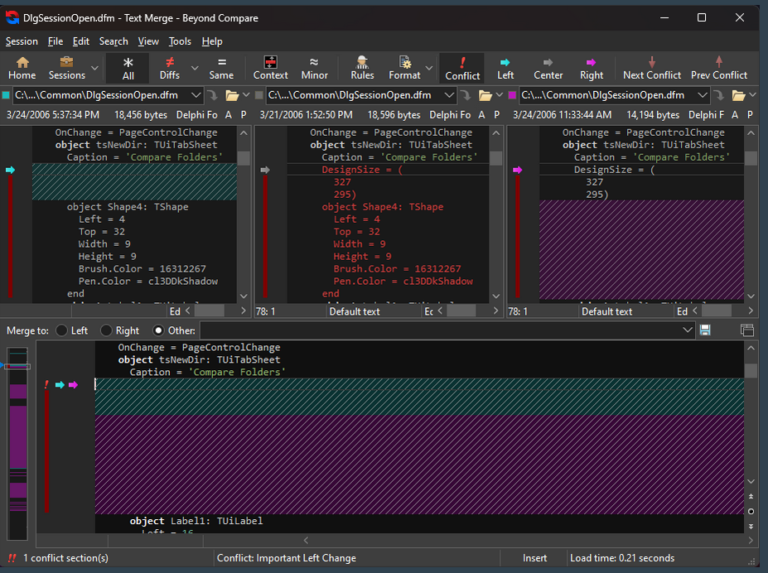Screen dimensions: 768x573
Task: Click the Minor differences button
Action: click(314, 68)
